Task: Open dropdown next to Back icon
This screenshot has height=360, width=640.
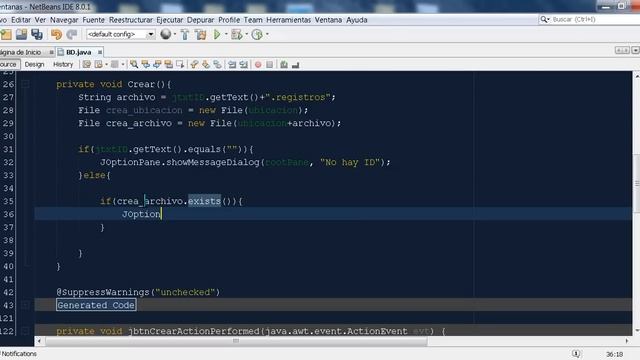Action: tap(106, 64)
